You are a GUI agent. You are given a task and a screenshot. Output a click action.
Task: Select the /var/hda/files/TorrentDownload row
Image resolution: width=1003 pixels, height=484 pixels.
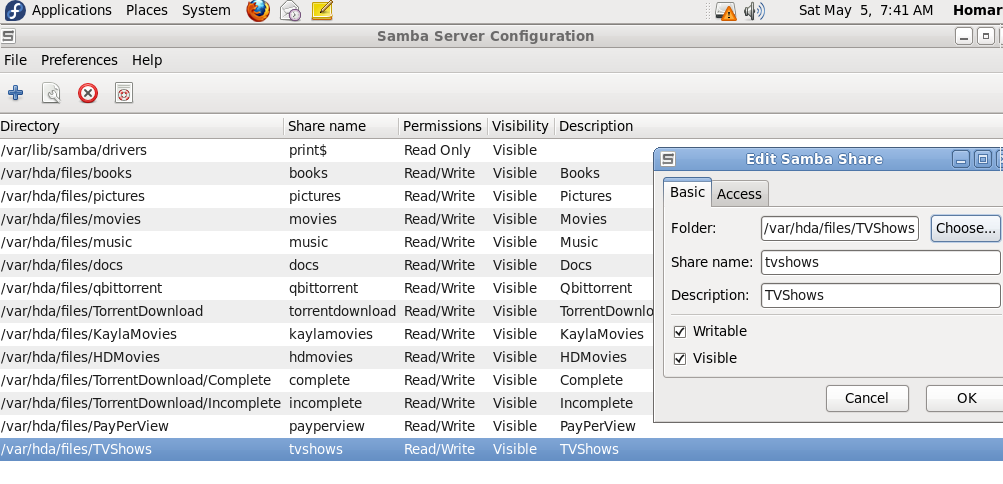pos(326,311)
